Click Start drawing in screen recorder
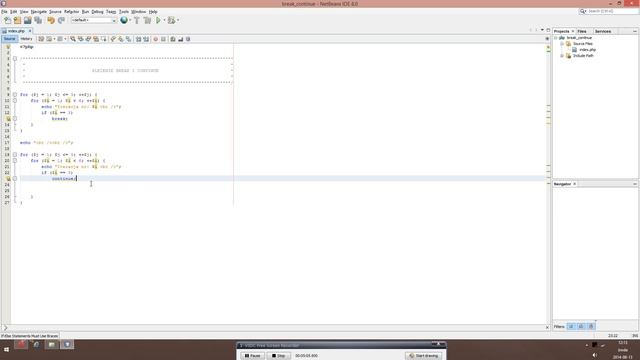The height and width of the screenshot is (360, 640). (x=424, y=356)
